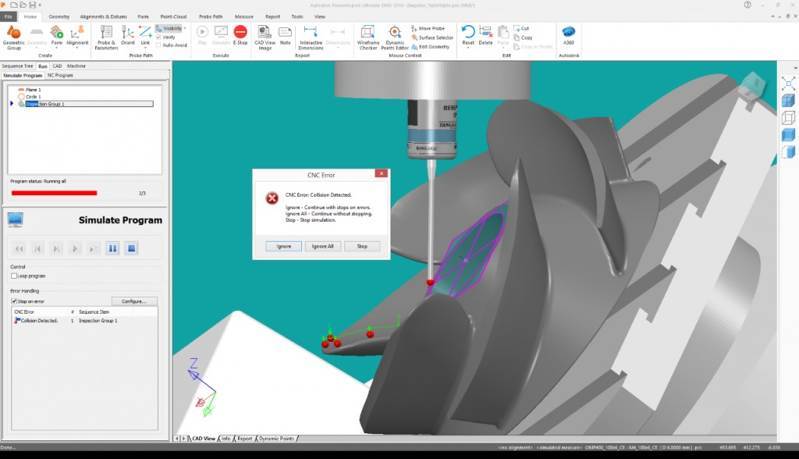Click Ignore All in CNC Error dialog

click(x=321, y=246)
